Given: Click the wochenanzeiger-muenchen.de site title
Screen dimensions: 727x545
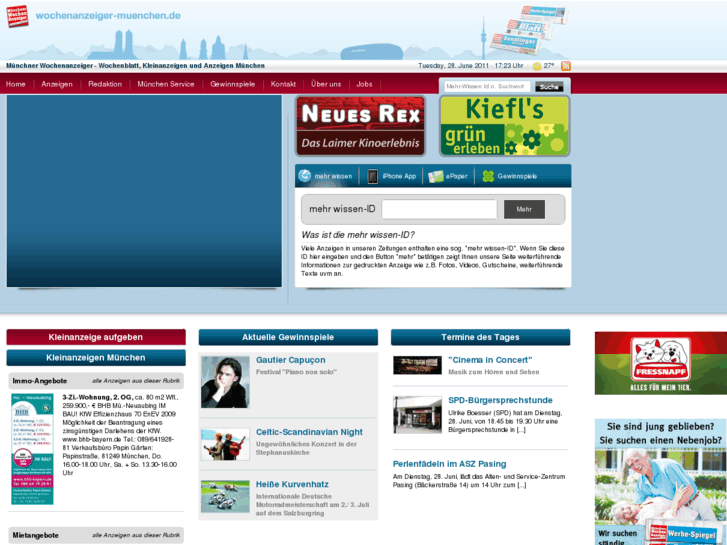Looking at the screenshot, I should 108,16.
